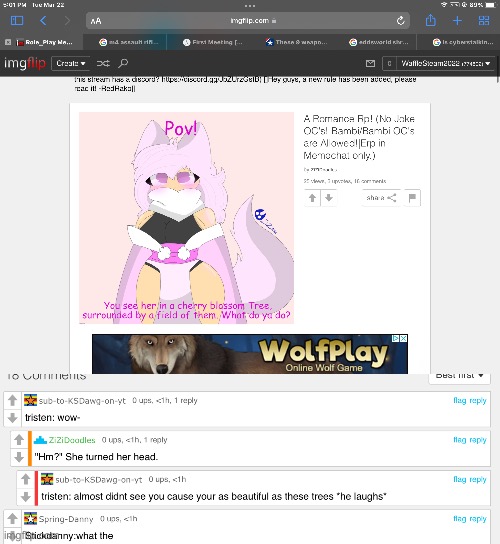Open the Safari share sheet icon
The height and width of the screenshot is (544, 500).
click(x=431, y=20)
